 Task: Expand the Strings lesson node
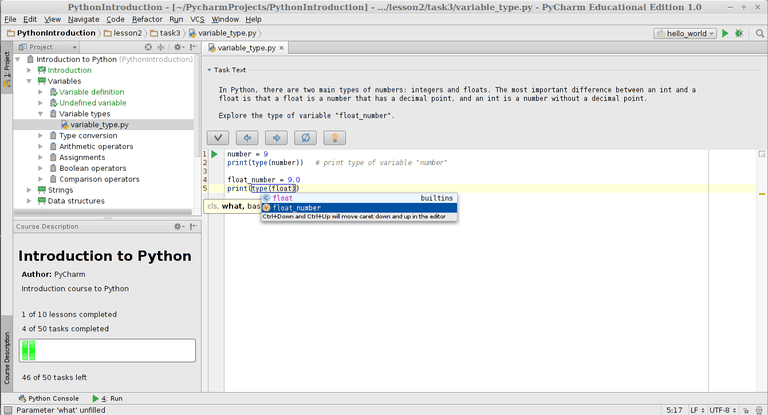point(29,190)
